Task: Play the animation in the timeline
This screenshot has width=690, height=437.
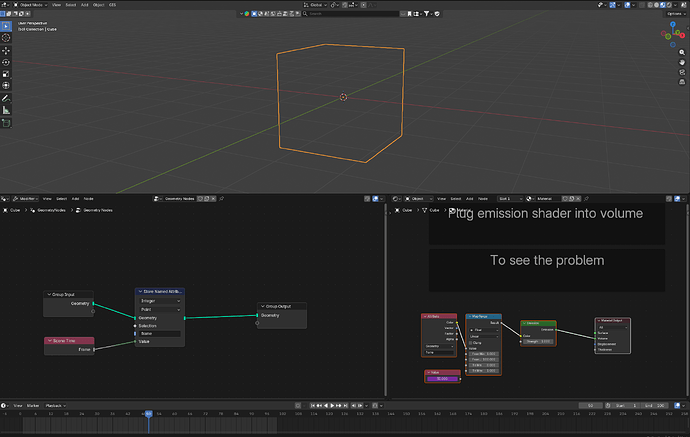Action: (332, 405)
